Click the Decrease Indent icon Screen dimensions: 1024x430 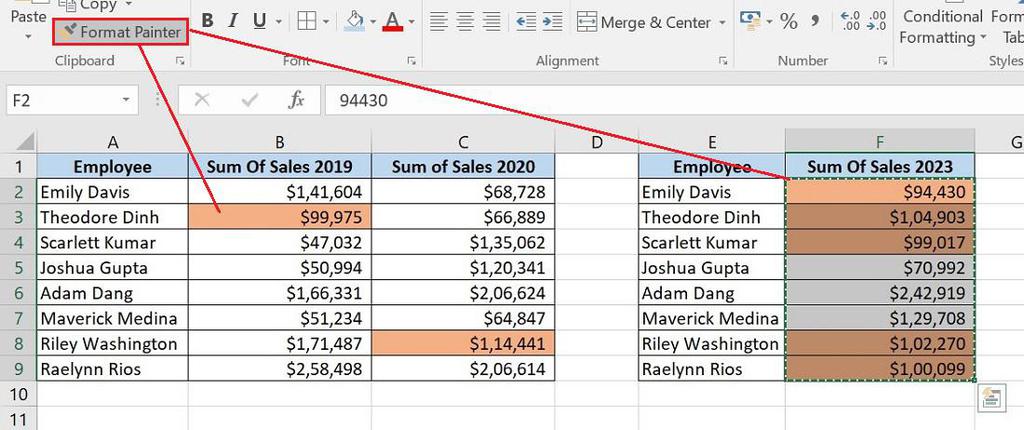[526, 22]
